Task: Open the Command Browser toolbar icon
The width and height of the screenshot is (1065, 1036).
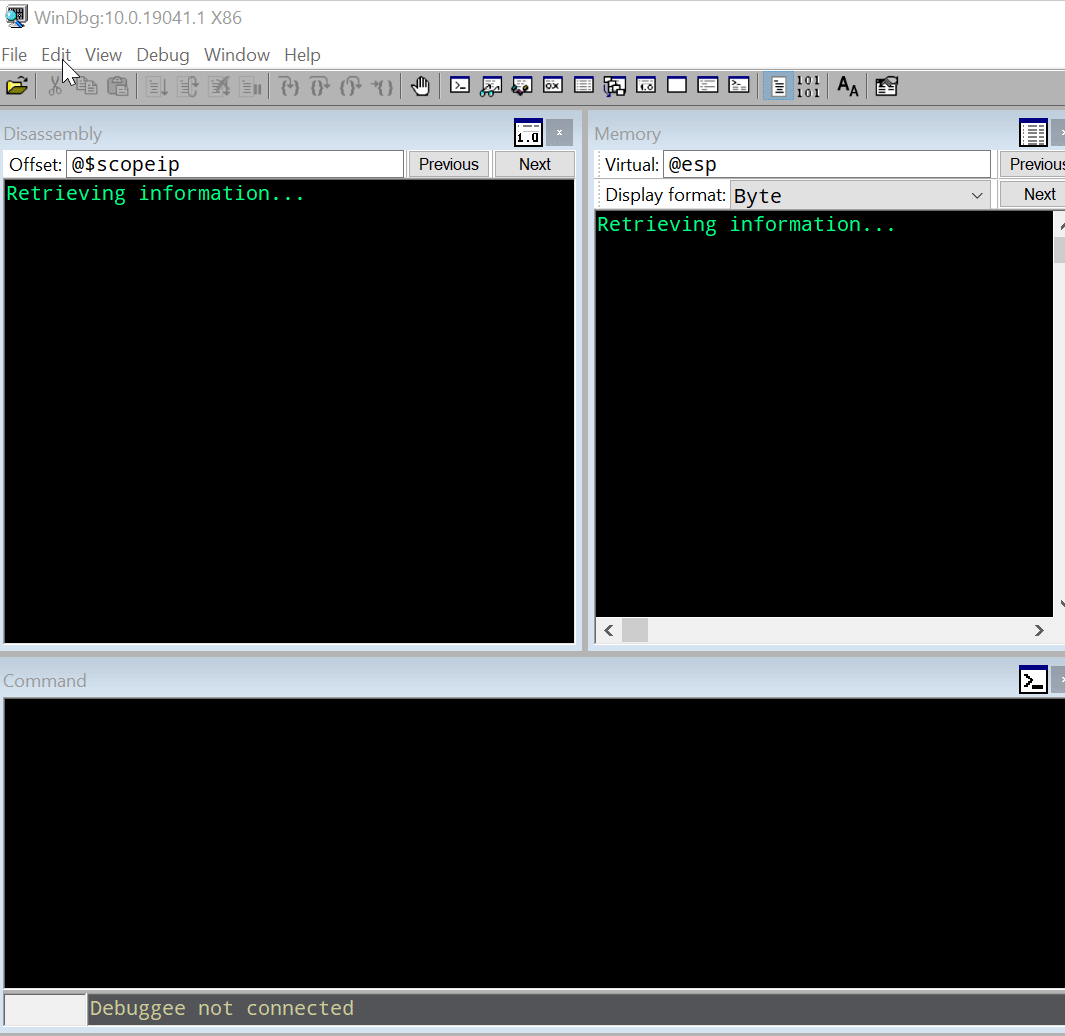Action: (739, 86)
